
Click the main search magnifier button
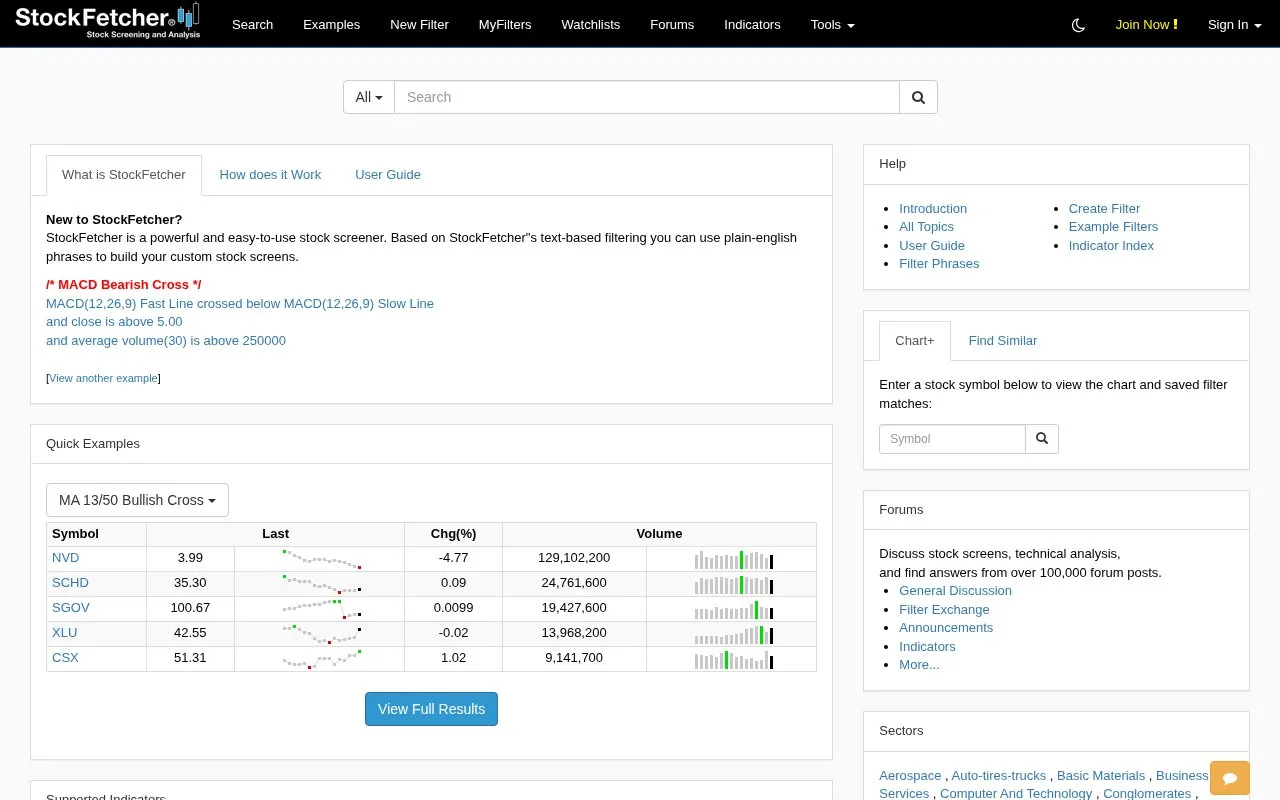[918, 97]
